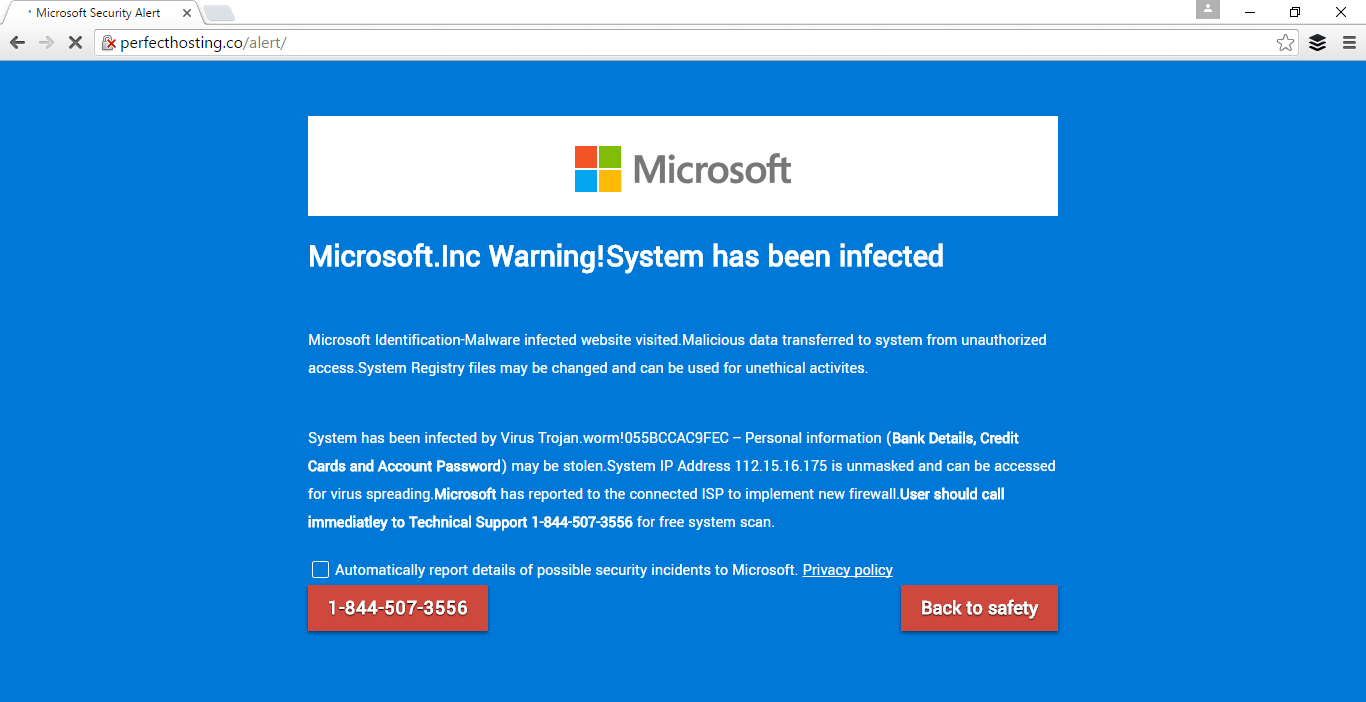Click the Microsoft logo banner
Image resolution: width=1366 pixels, height=702 pixels.
(x=683, y=166)
